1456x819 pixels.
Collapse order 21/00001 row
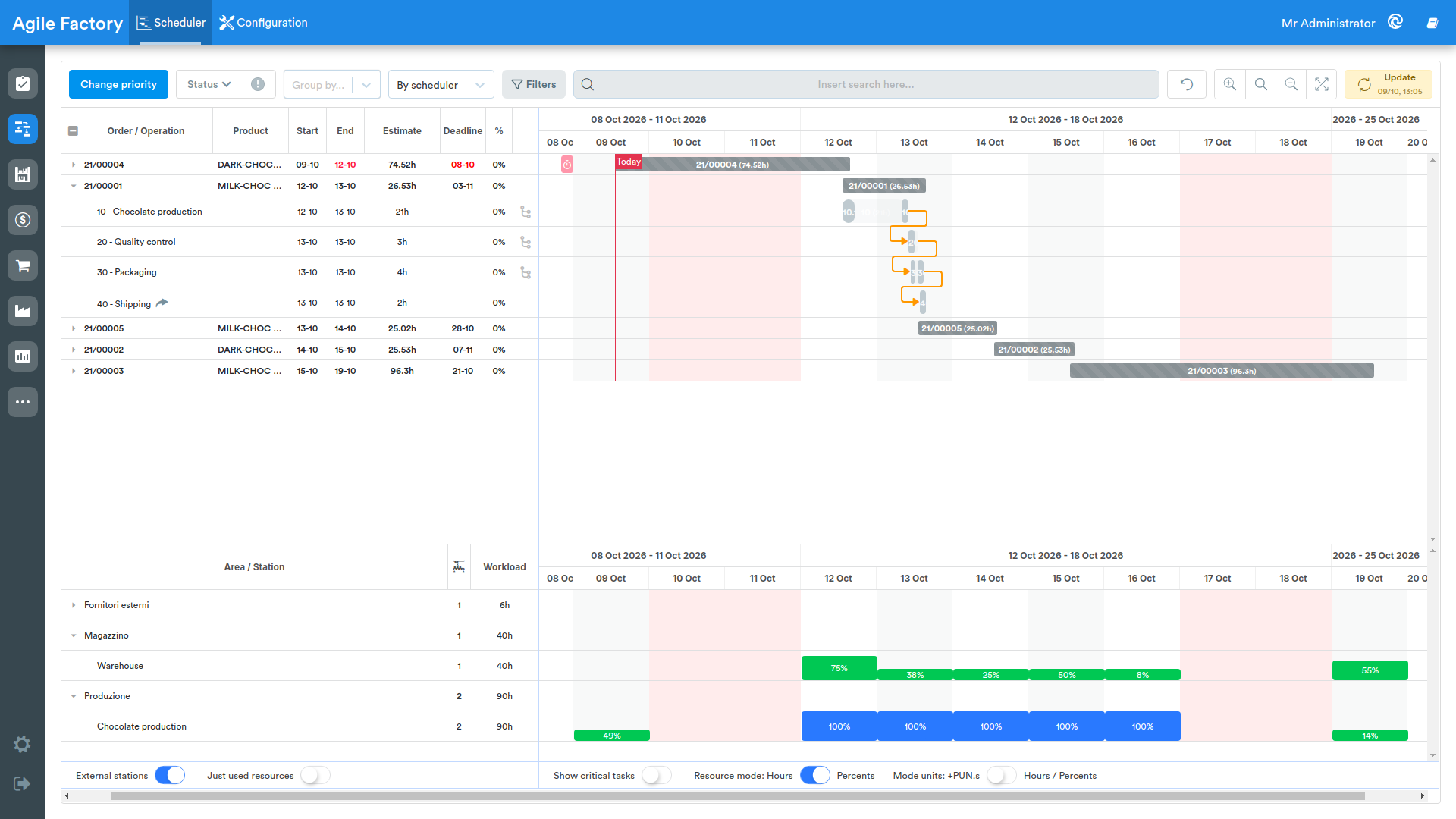click(74, 186)
